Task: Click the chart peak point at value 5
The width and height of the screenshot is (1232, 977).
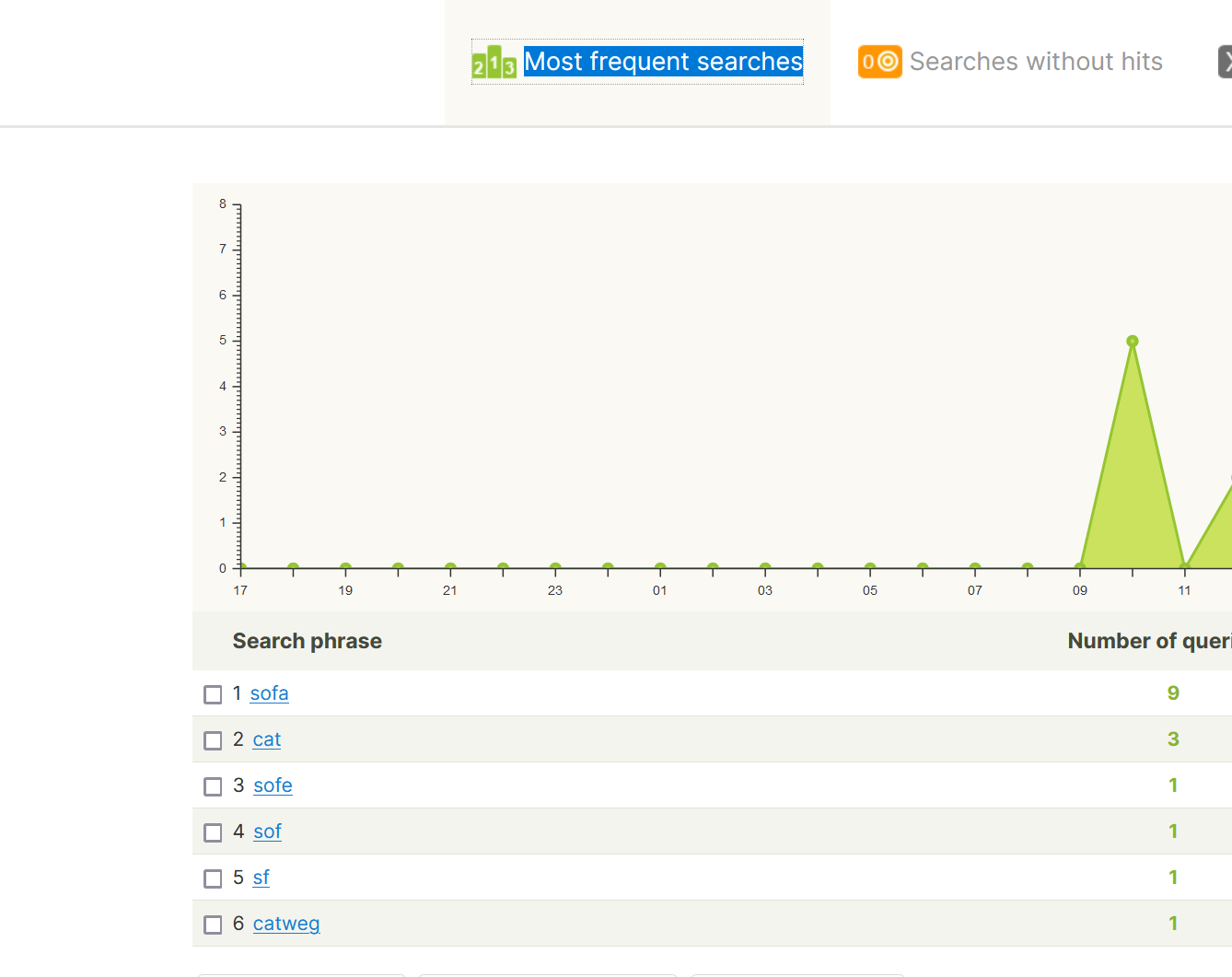Action: click(x=1133, y=342)
